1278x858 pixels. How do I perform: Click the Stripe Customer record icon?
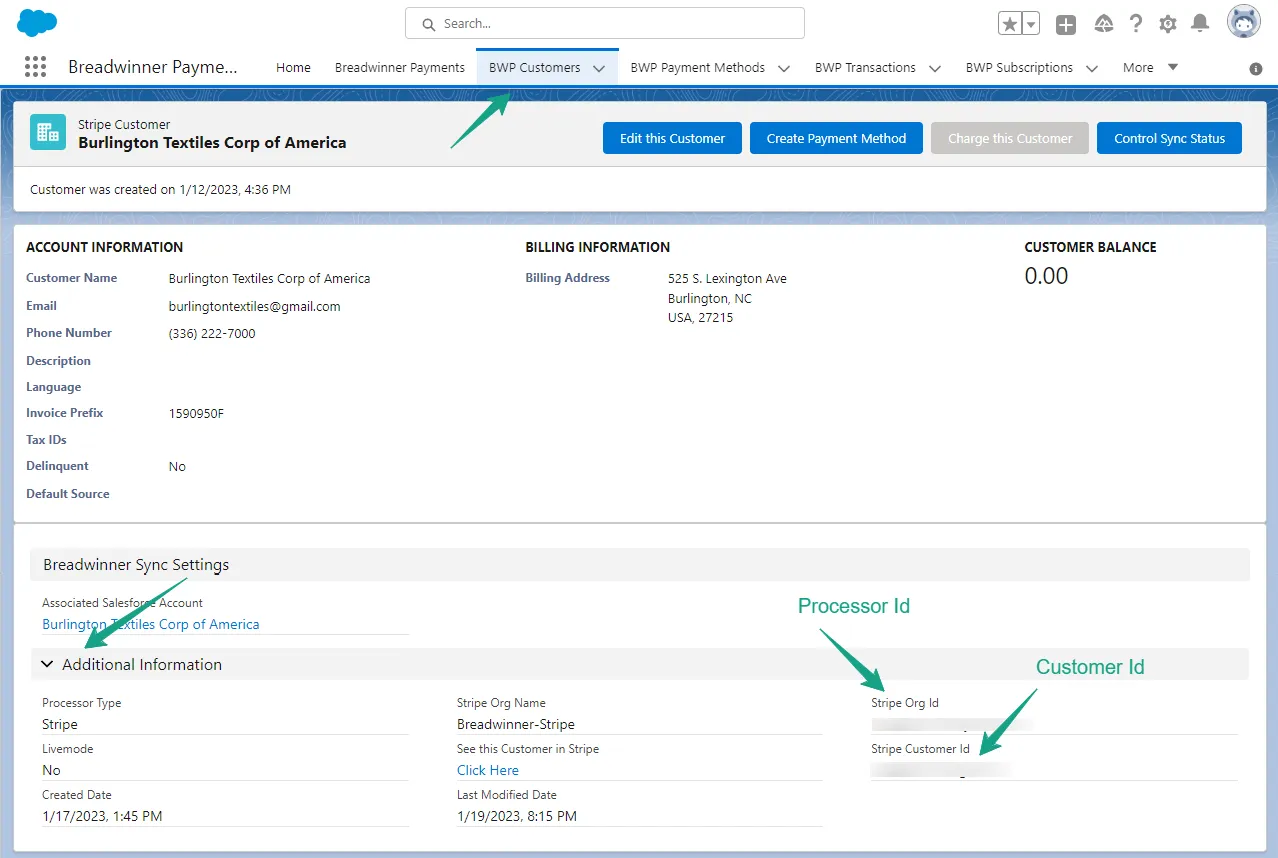point(48,133)
